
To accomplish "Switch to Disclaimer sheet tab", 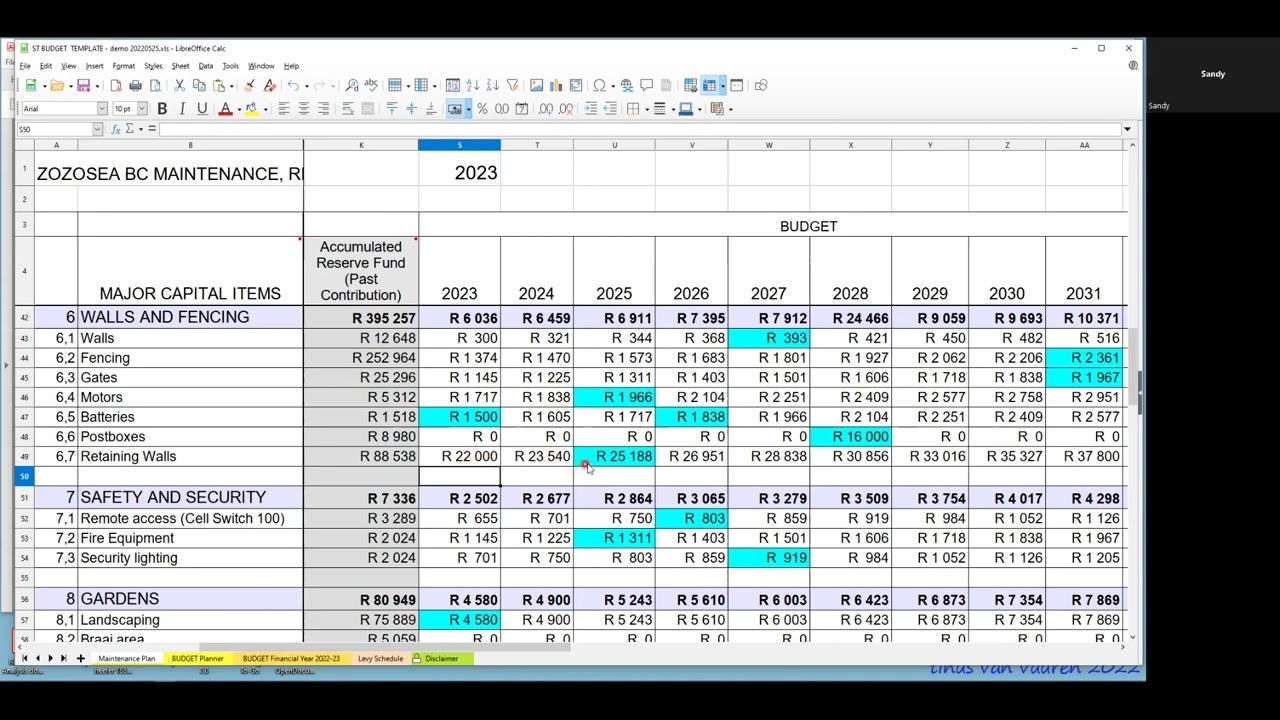I will tap(441, 658).
